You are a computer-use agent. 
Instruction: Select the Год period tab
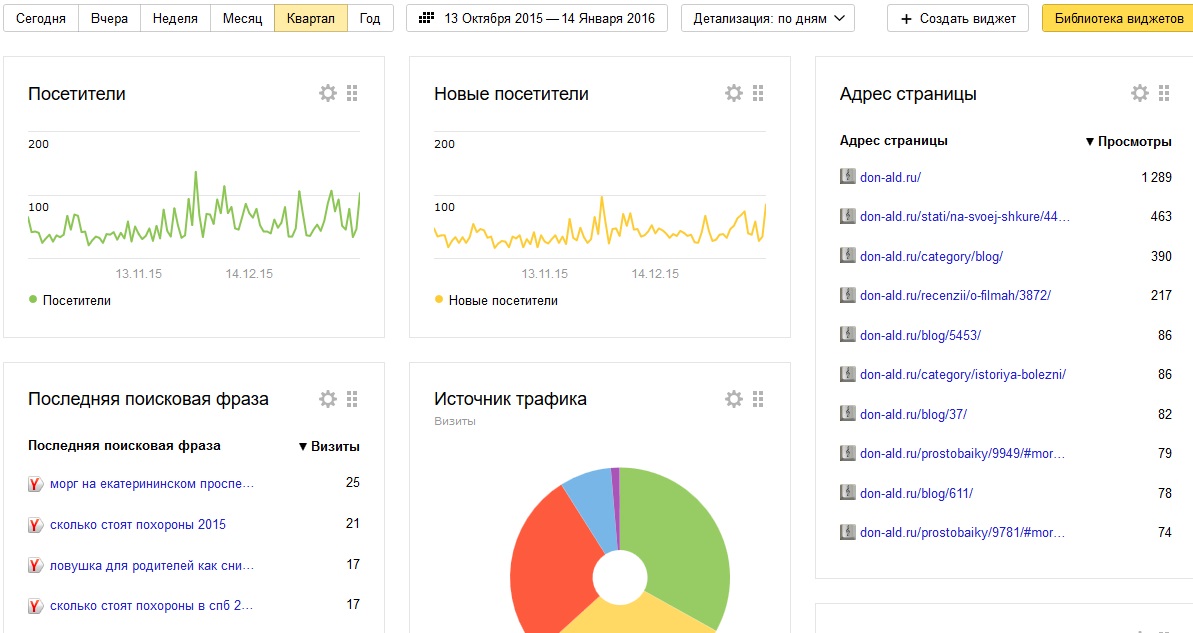[x=370, y=18]
